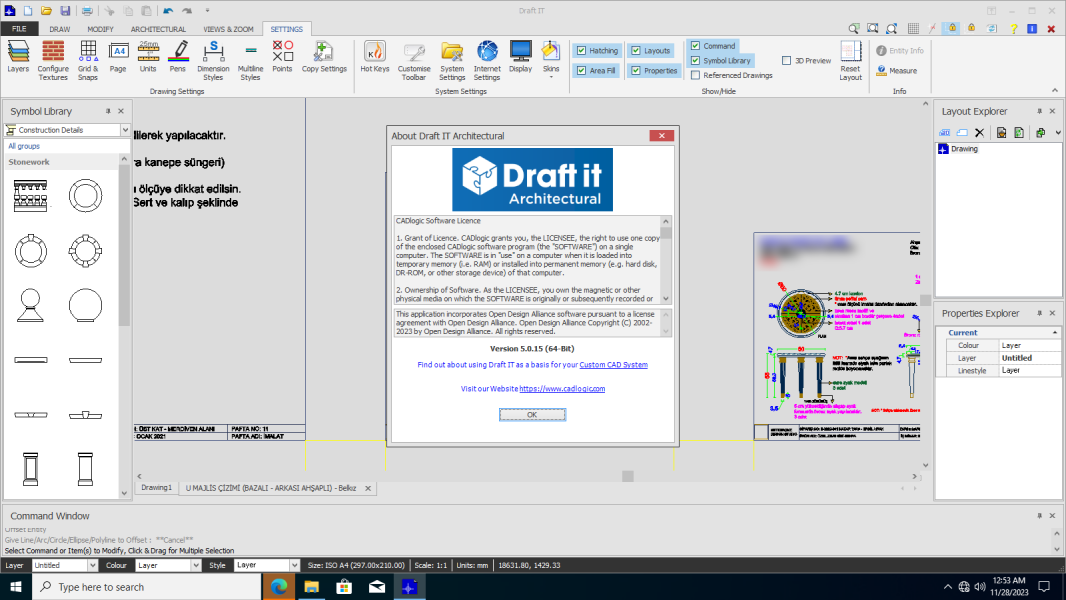Toggle the Properties checkbox
This screenshot has height=600, width=1066.
636,70
